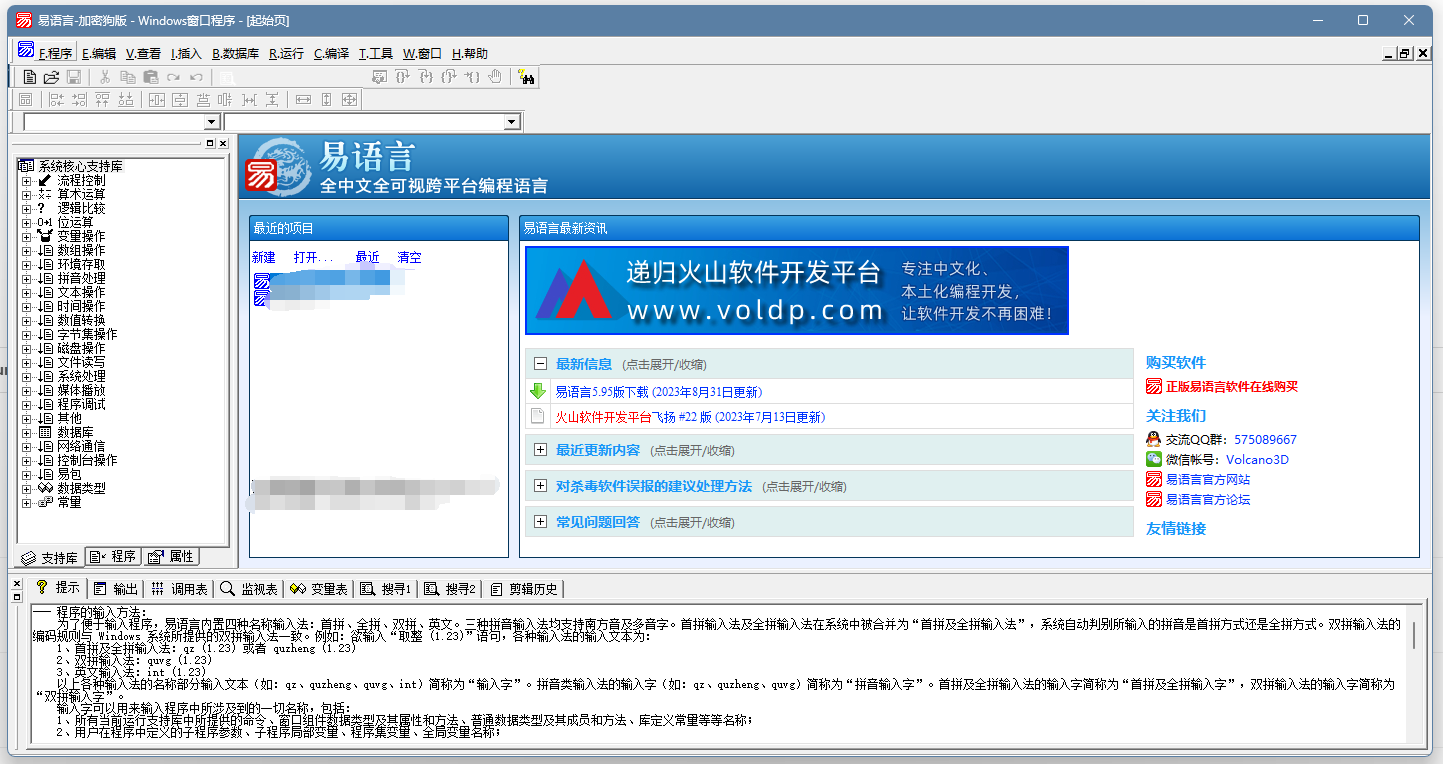Click the align-right layout toolbar icon
This screenshot has width=1443, height=764.
[79, 99]
